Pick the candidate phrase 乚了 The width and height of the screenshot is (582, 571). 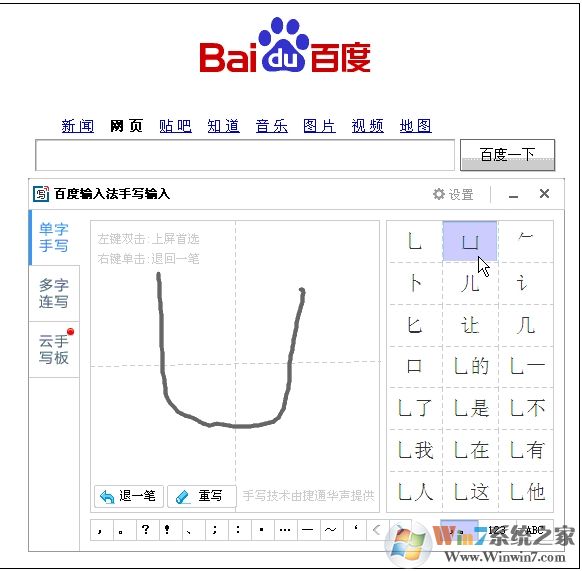click(x=415, y=408)
